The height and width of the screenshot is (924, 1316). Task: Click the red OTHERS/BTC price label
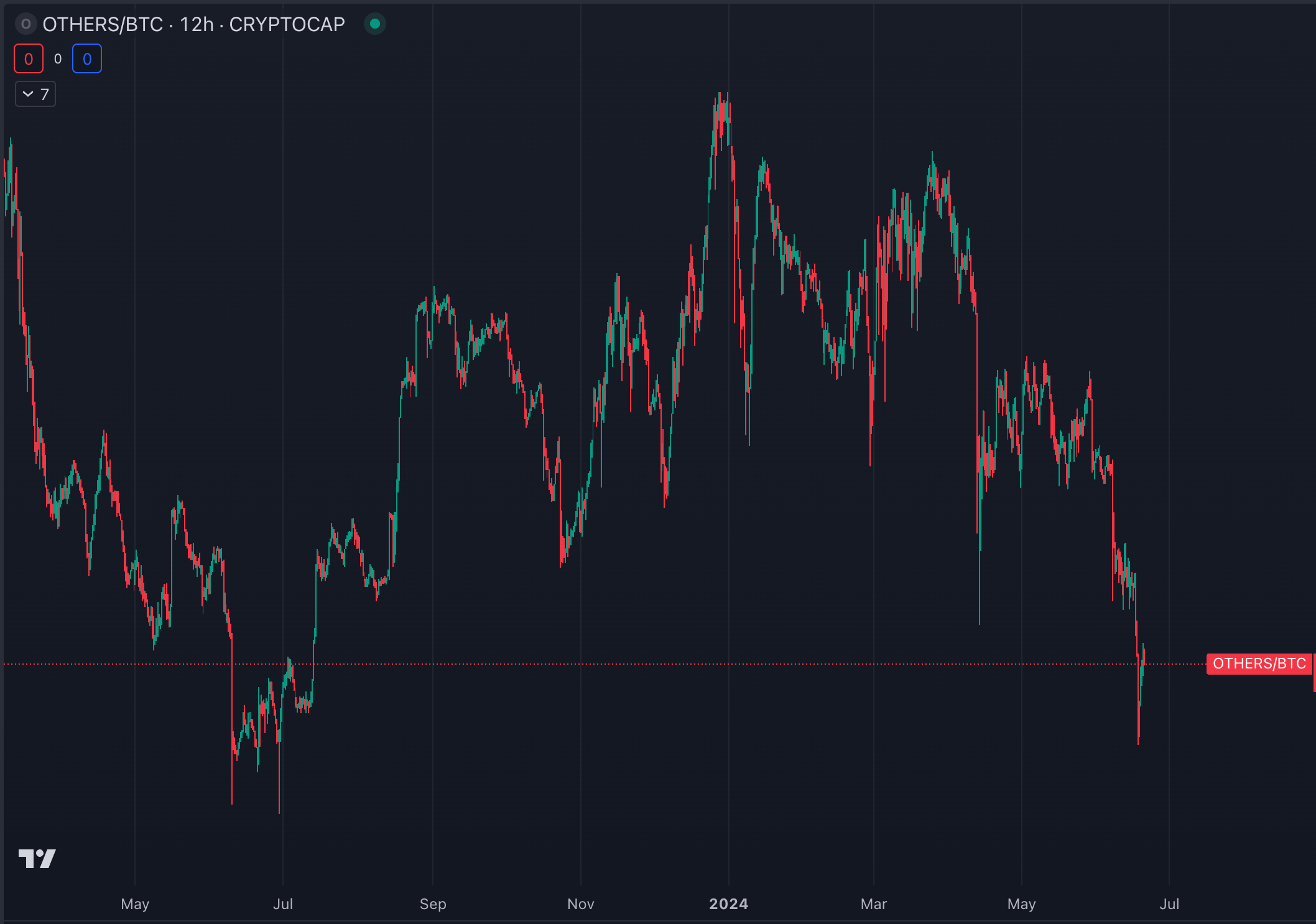click(x=1259, y=663)
